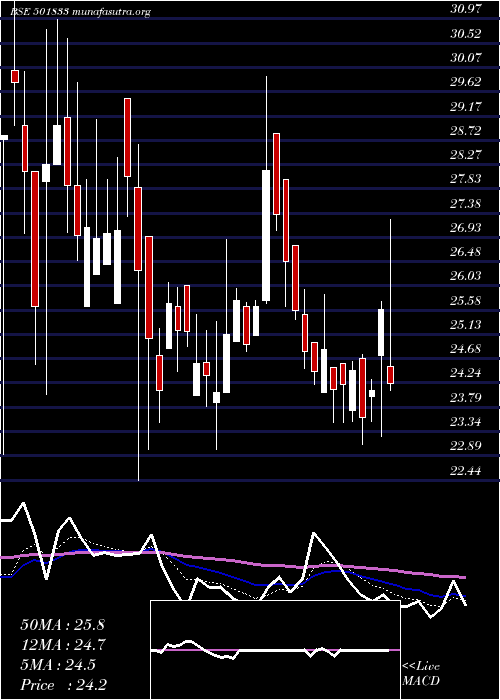This screenshot has width=500, height=700.
Task: Click the 30.97 price axis label
Action: (466, 9)
